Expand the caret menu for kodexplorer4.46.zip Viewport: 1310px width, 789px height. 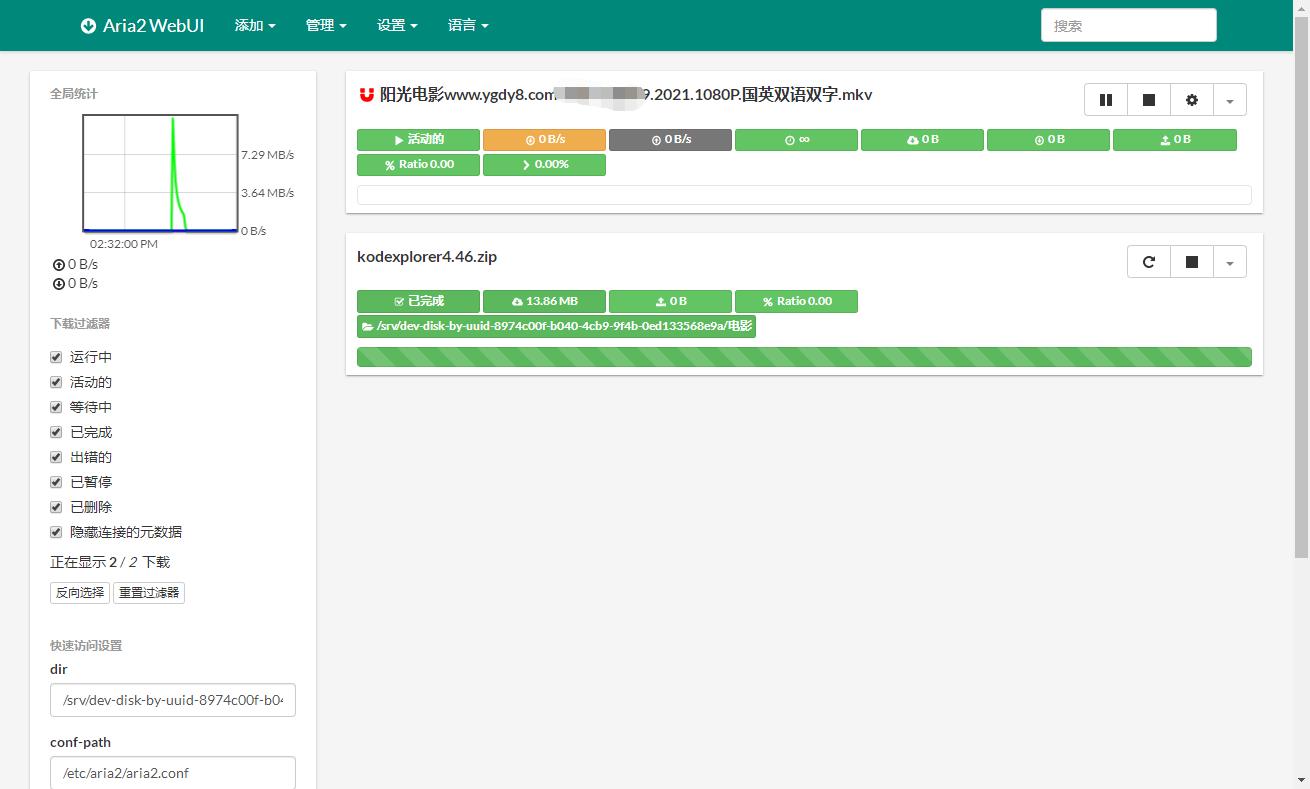[1229, 262]
